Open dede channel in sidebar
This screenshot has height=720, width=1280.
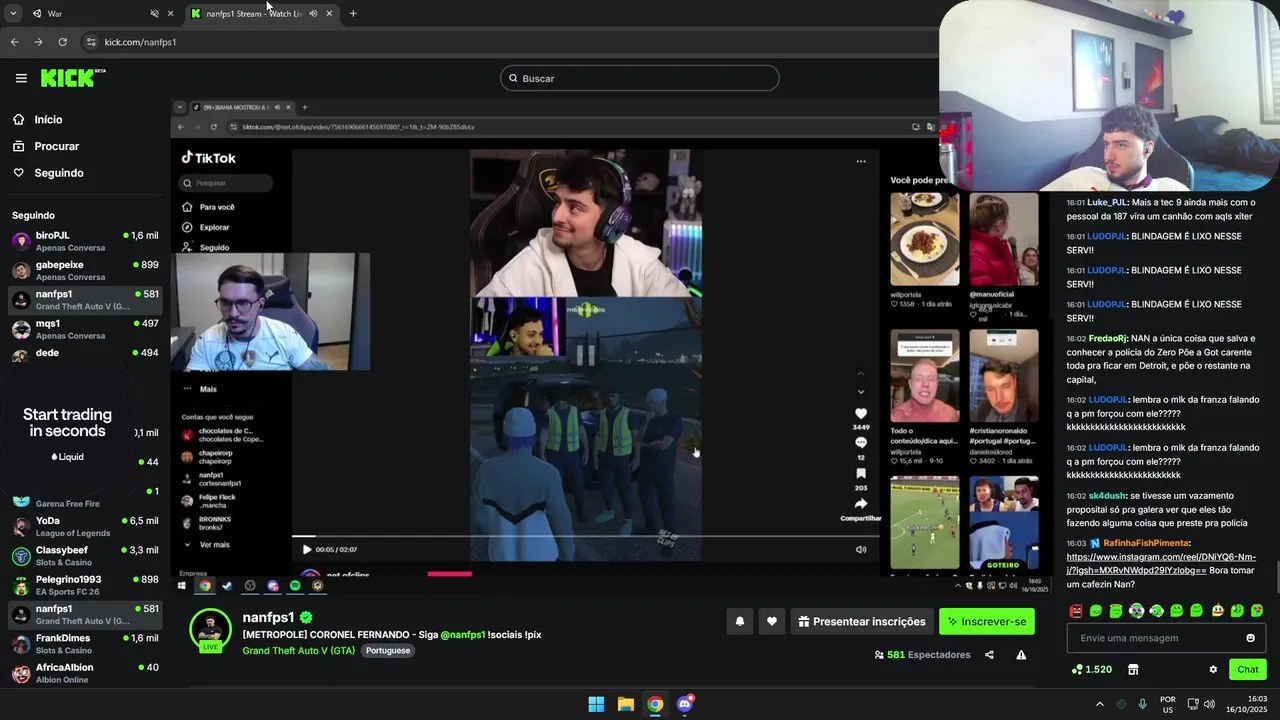click(85, 353)
